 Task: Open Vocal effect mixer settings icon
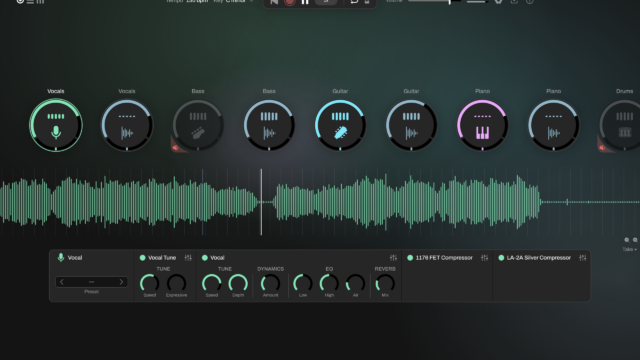[x=393, y=258]
